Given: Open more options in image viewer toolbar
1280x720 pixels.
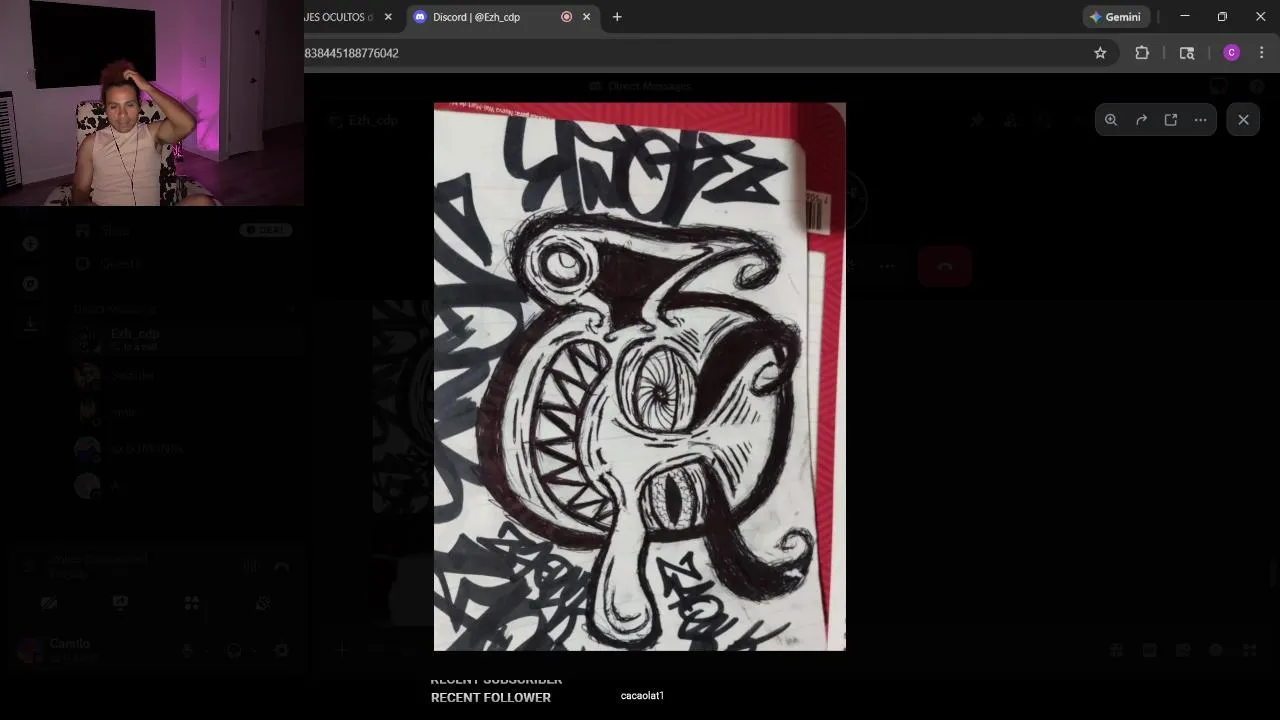Looking at the screenshot, I should [1201, 120].
